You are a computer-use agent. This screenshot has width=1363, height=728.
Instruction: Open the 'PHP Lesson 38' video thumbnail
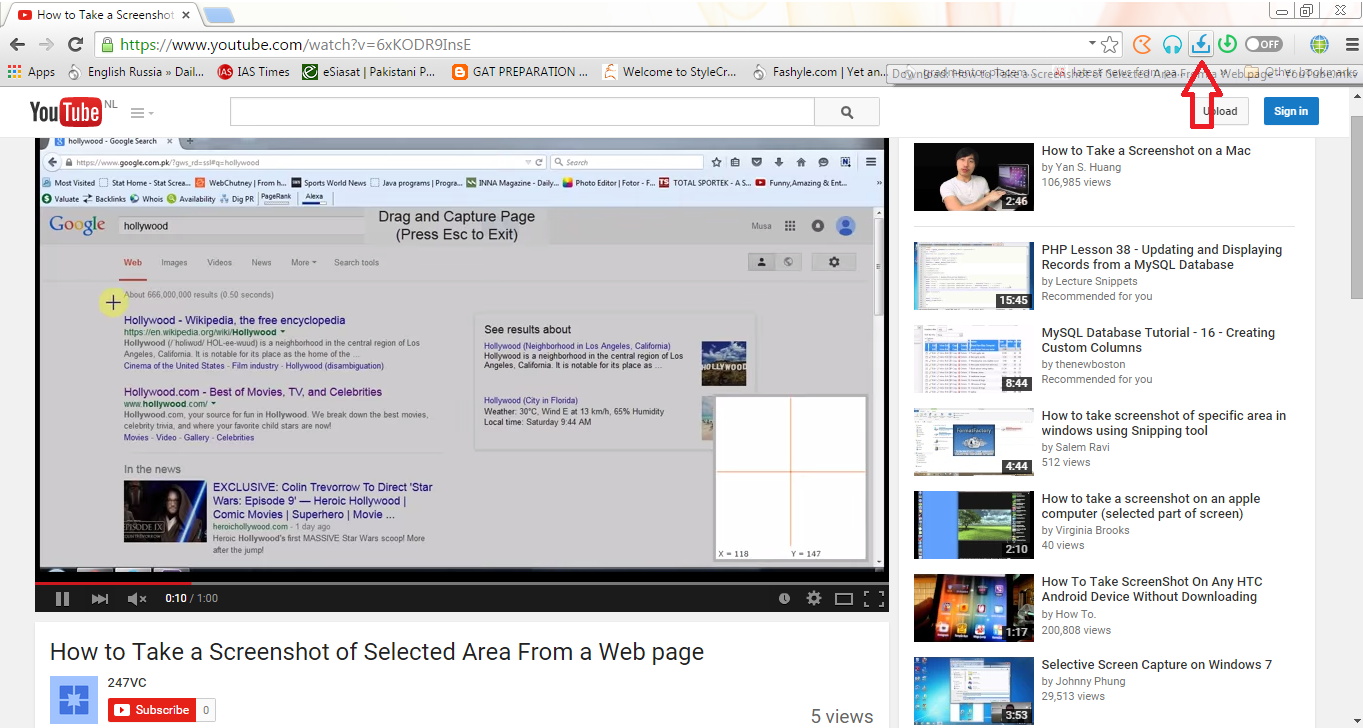tap(974, 276)
